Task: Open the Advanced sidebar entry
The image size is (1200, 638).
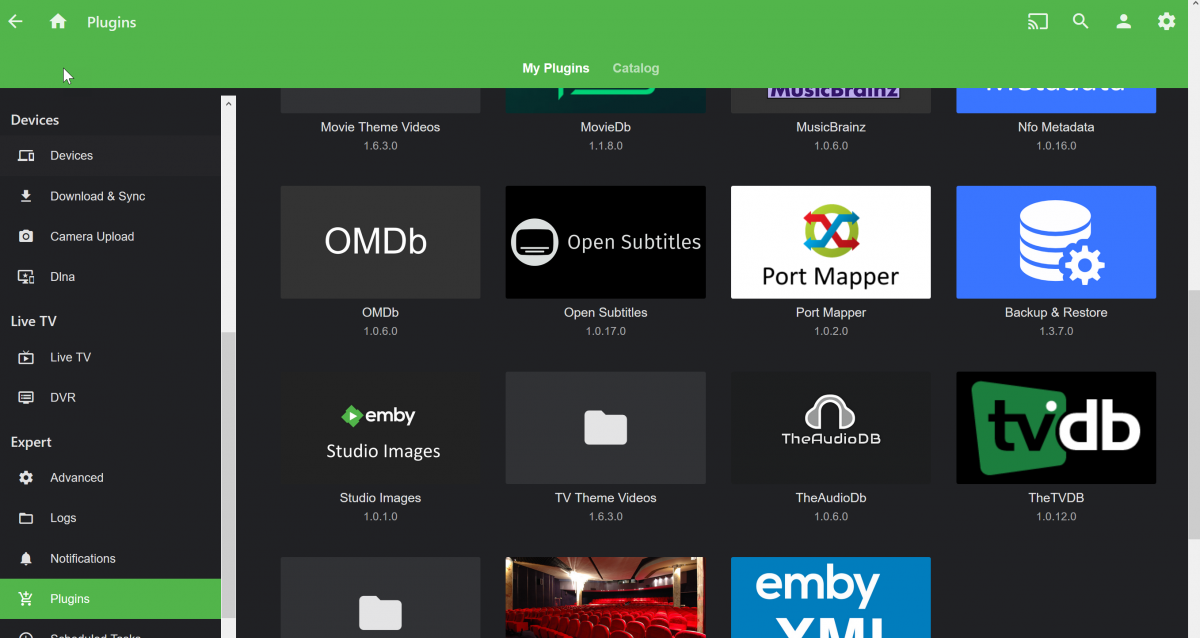Action: 110,478
